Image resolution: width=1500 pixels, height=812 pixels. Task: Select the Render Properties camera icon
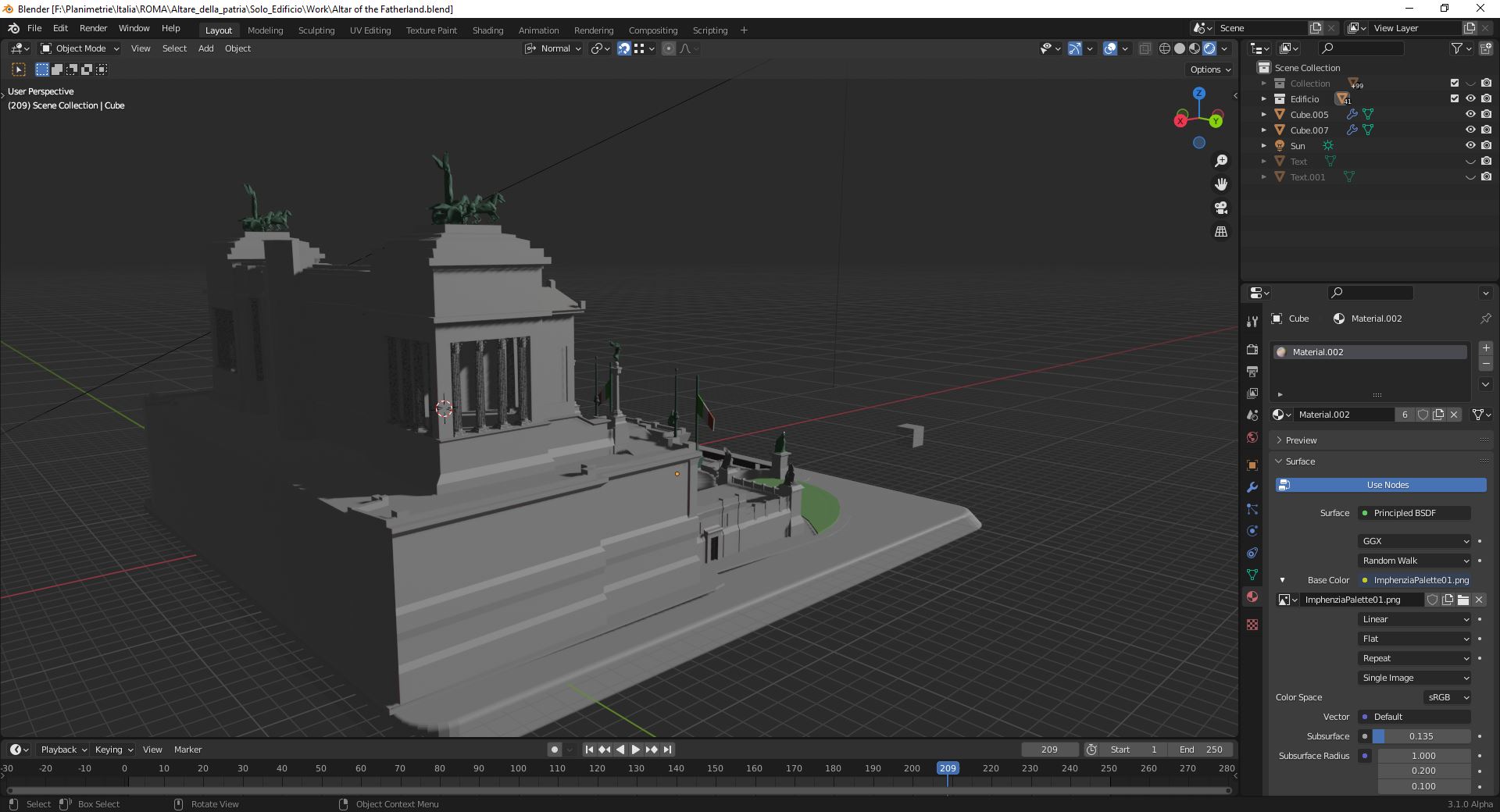[1252, 349]
